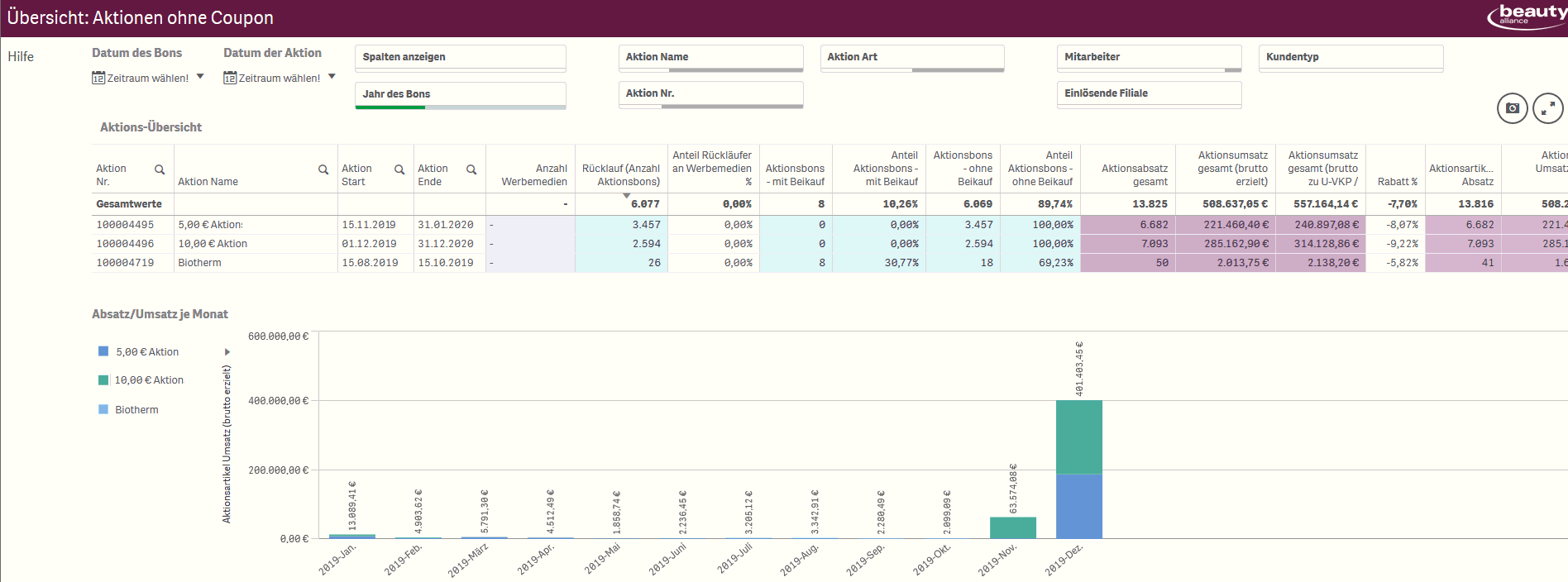Screen dimensions: 1568x582
Task: Expand Datum des Bons Zeitraum dropdown arrow
Action: (x=200, y=77)
